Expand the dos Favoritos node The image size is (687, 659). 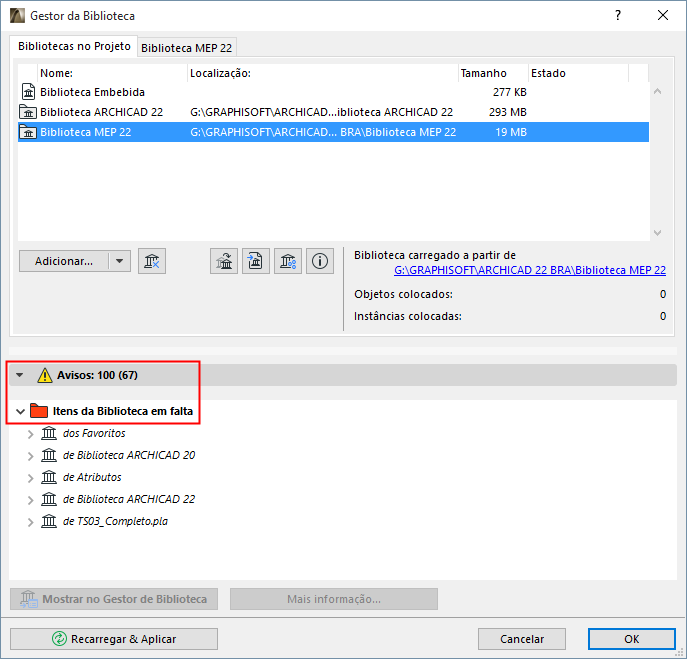30,434
